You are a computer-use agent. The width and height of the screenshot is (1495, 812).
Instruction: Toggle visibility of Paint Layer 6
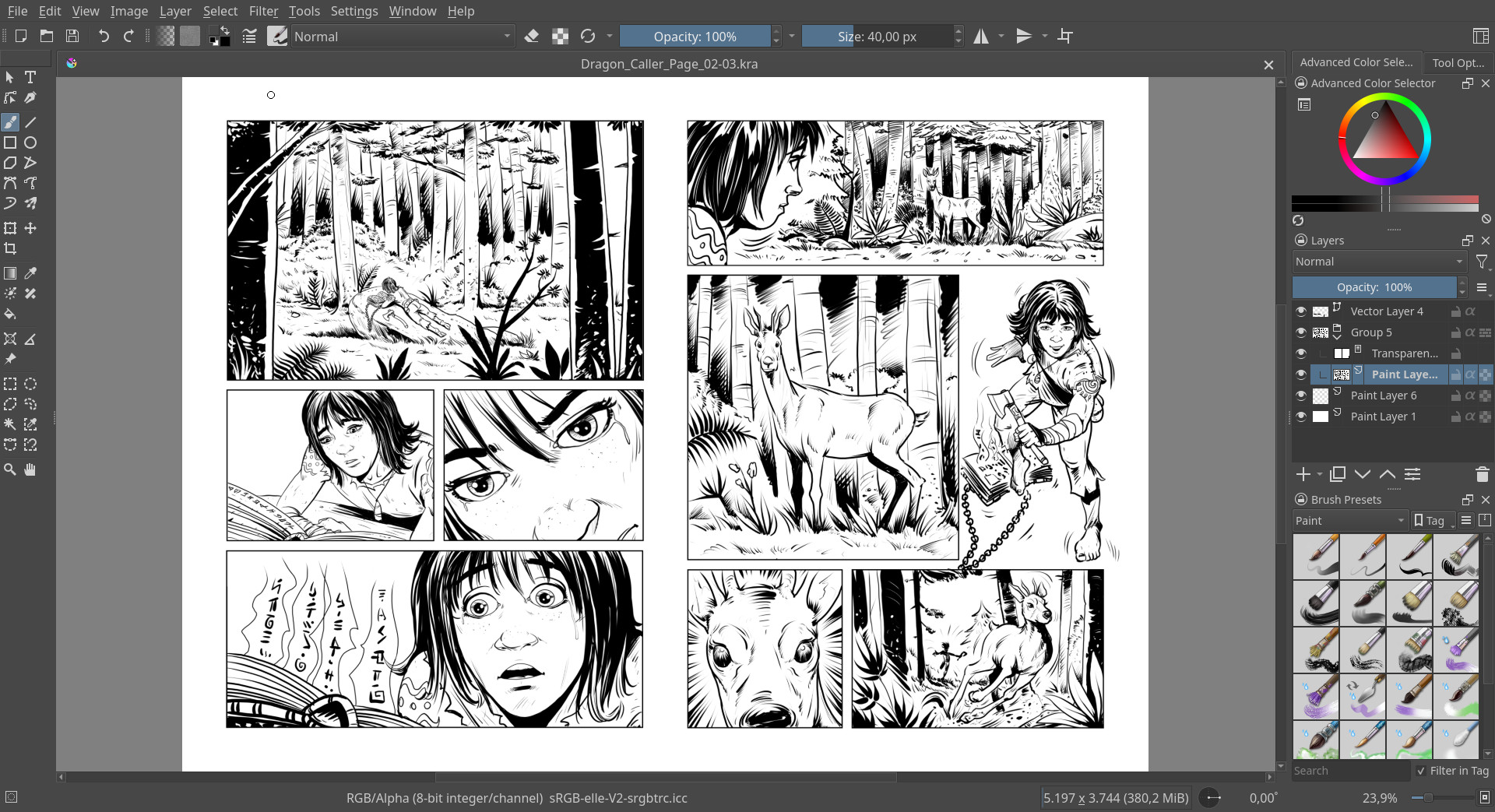1301,395
